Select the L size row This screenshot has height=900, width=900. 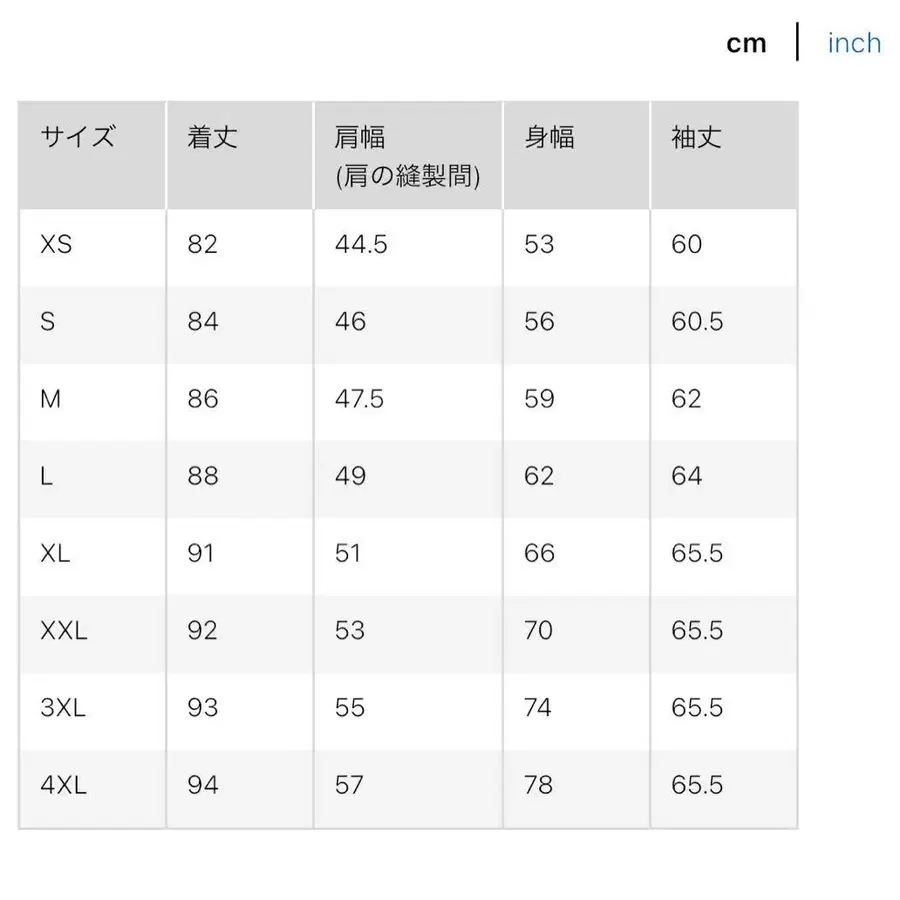point(45,477)
